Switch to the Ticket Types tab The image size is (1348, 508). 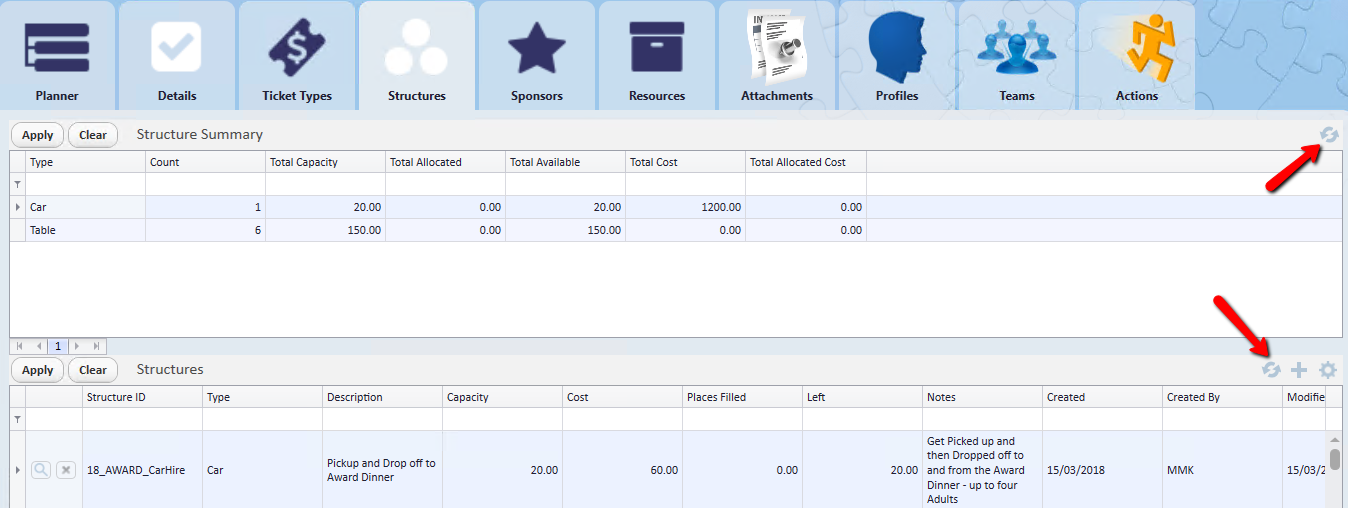[x=297, y=55]
